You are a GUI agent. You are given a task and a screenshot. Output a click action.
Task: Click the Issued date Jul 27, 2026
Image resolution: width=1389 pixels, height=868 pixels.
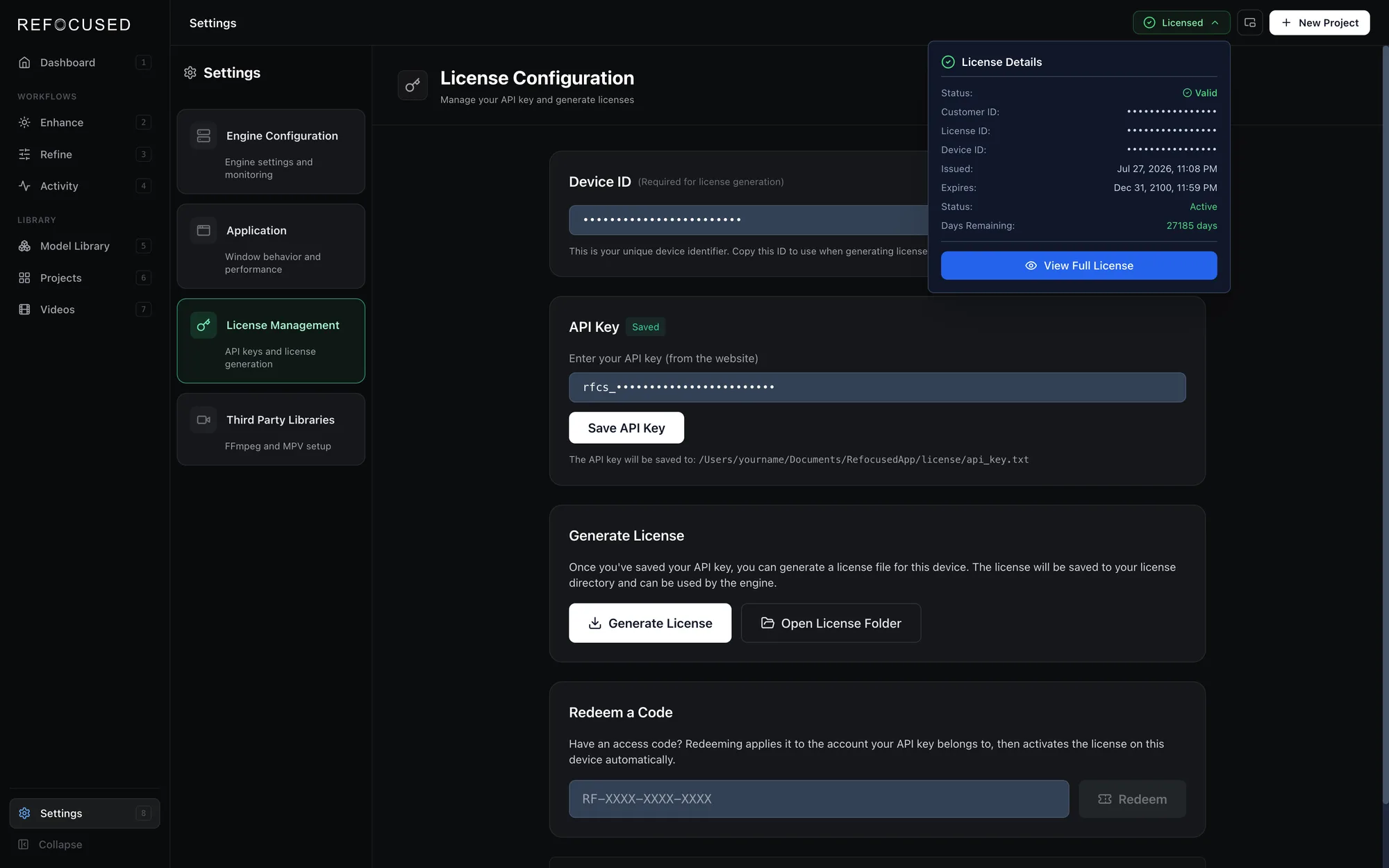click(x=1167, y=169)
